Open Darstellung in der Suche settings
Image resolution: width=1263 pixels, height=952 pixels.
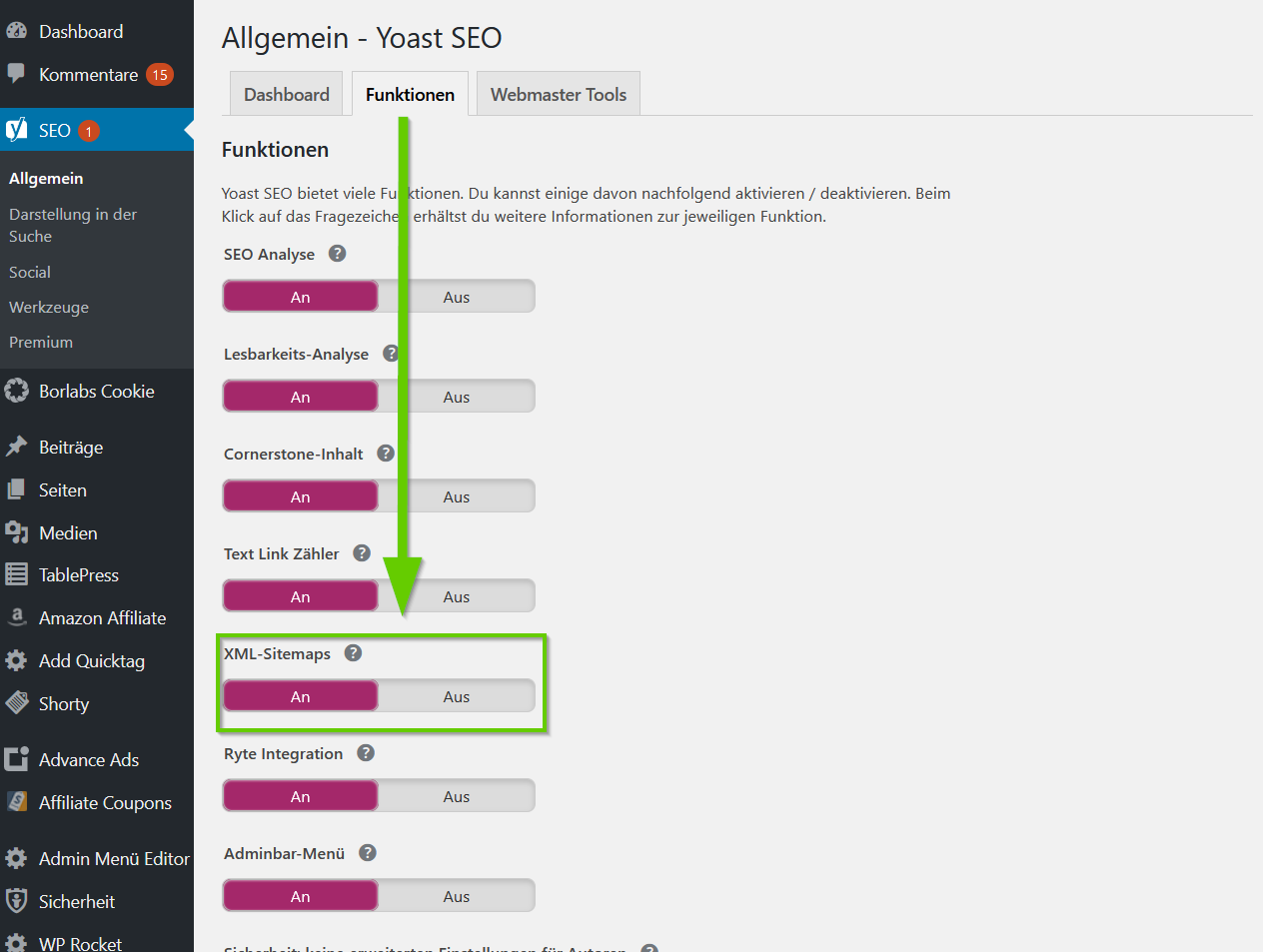72,225
